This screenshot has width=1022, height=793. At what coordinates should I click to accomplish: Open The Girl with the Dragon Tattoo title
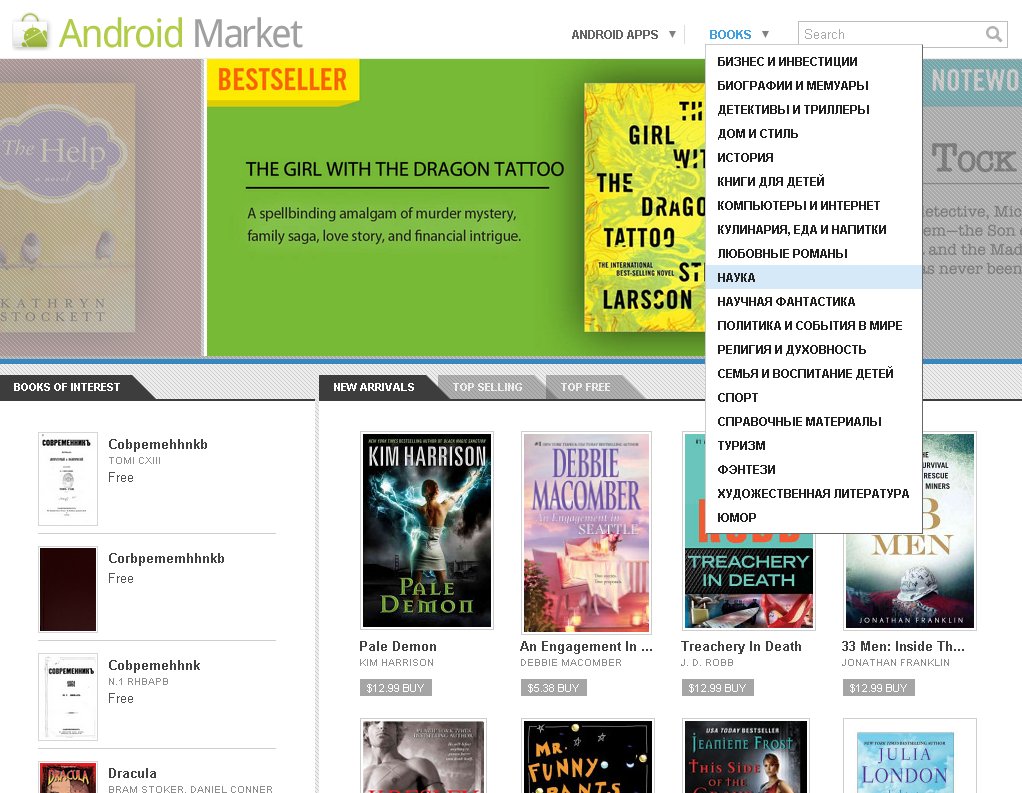tap(405, 169)
